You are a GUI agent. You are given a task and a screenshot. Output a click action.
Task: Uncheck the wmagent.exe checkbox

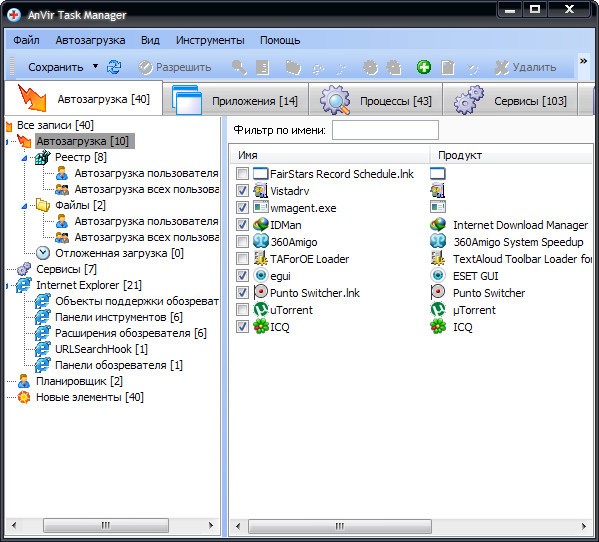[242, 207]
